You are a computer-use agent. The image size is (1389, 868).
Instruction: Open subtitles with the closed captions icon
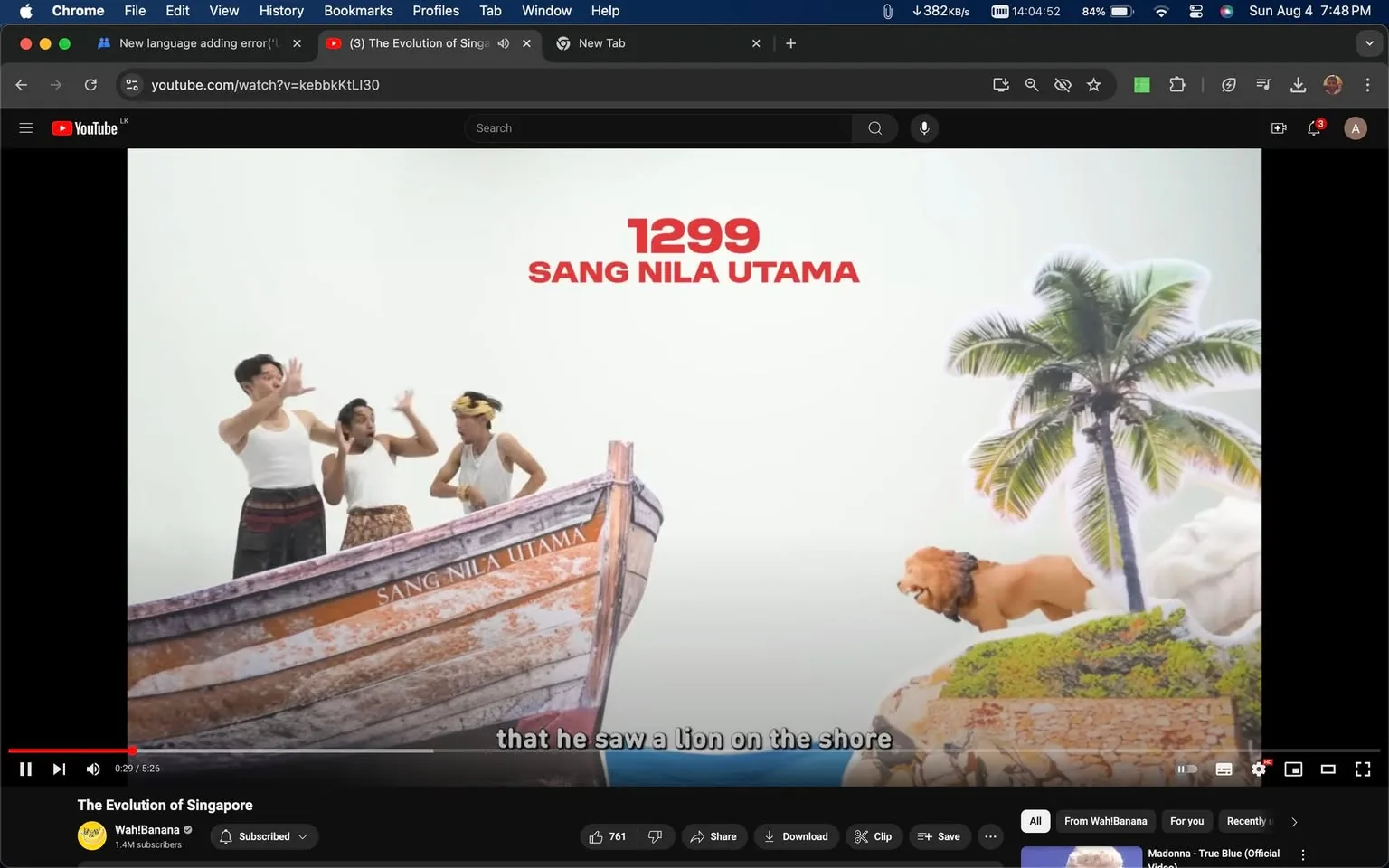(1224, 769)
